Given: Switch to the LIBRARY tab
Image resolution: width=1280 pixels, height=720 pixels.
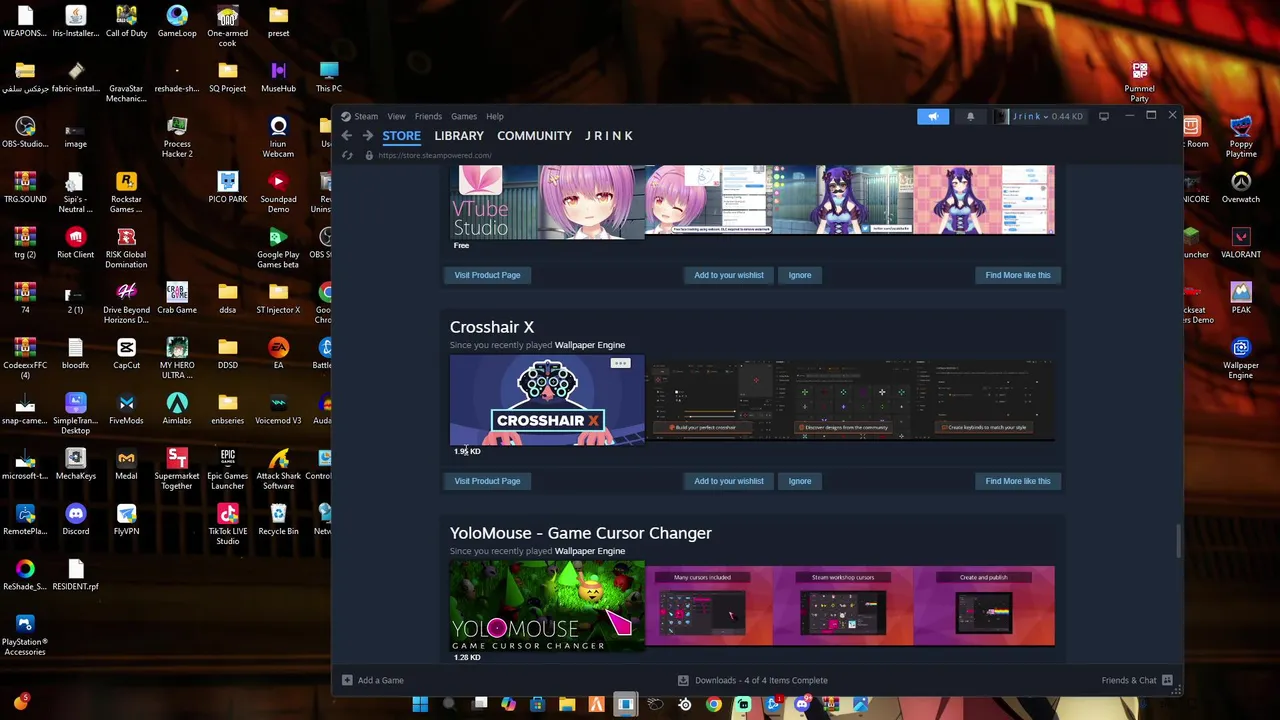Looking at the screenshot, I should coord(459,136).
